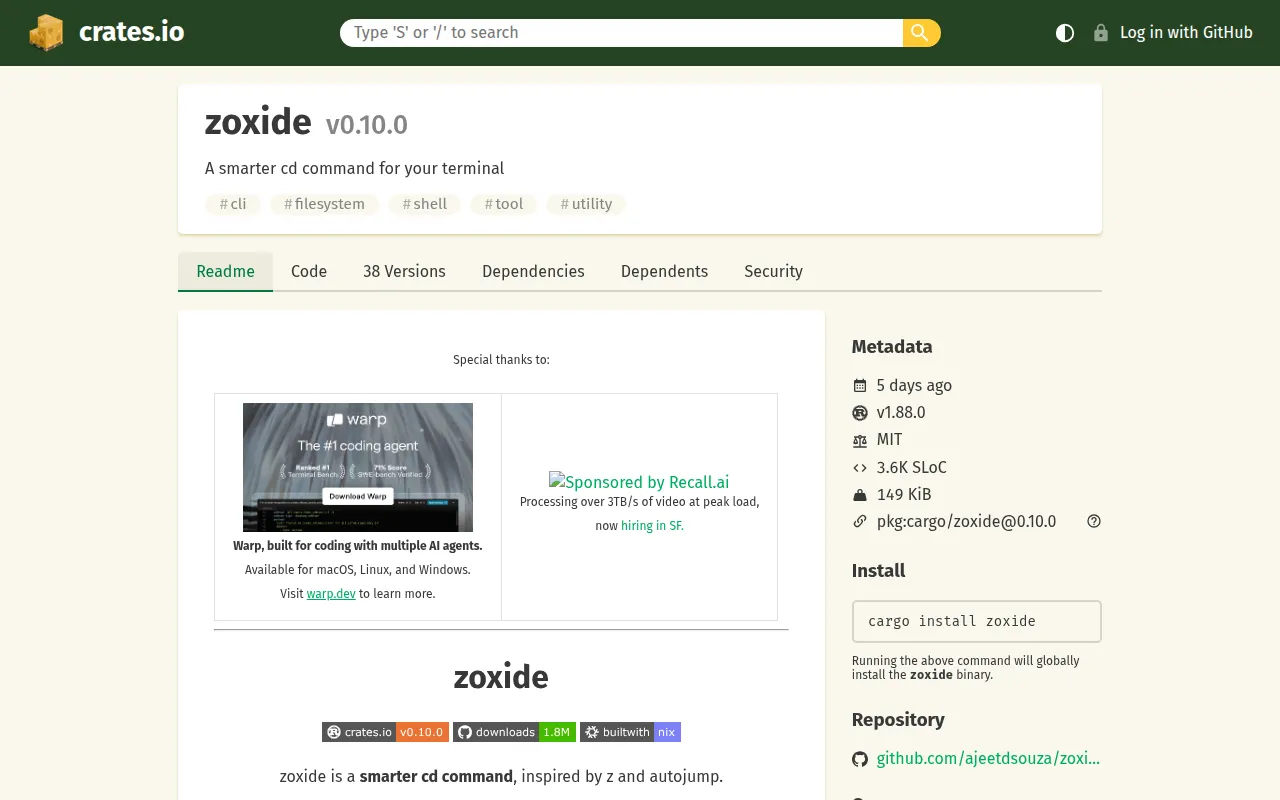Open the Readme tab
1280x800 pixels.
tap(225, 271)
